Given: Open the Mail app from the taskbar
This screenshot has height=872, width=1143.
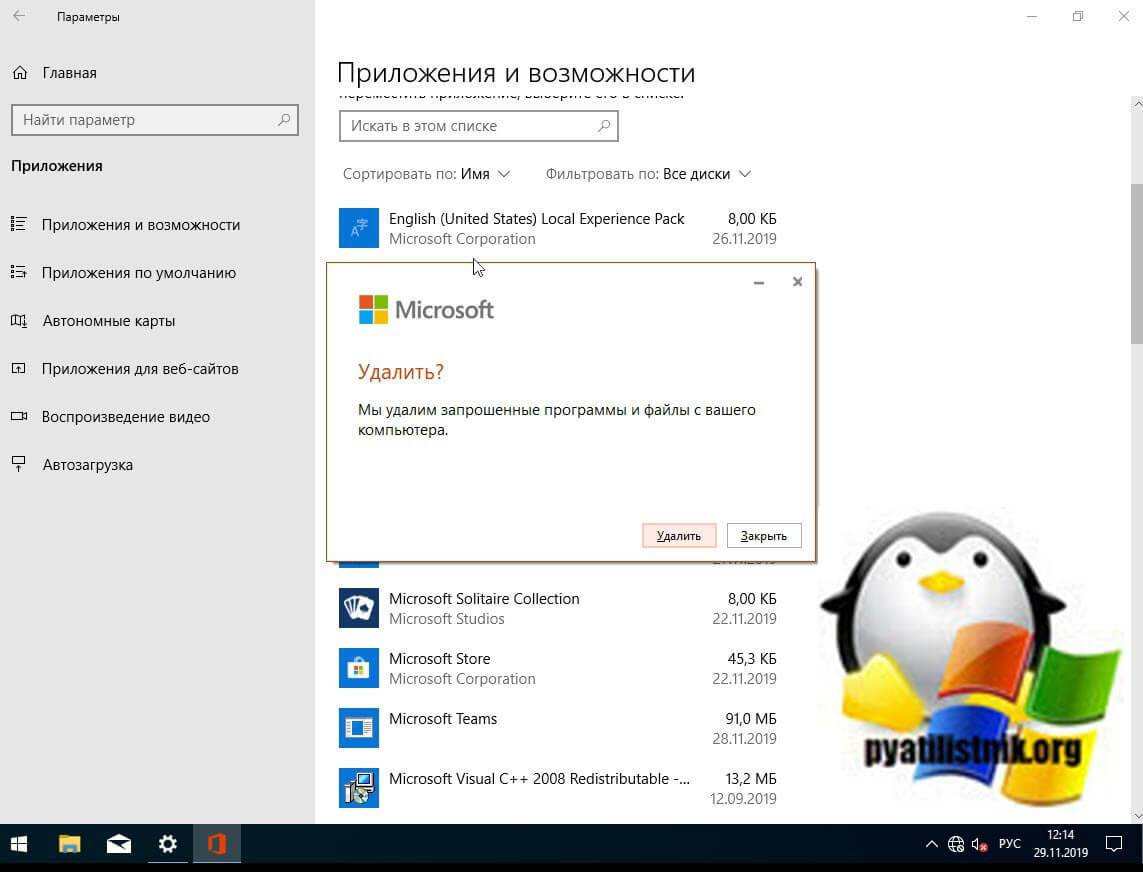Looking at the screenshot, I should click(118, 844).
